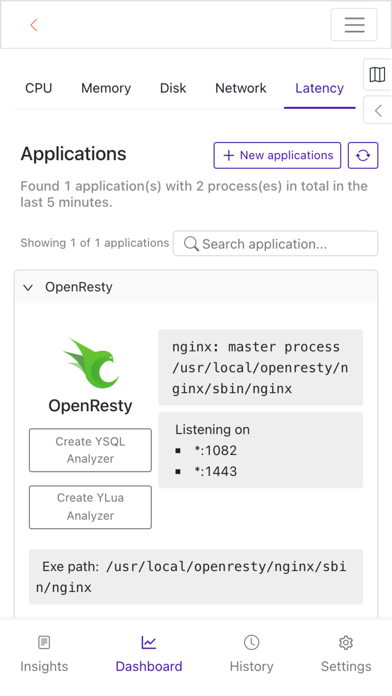Click the OpenResty bird logo
The image size is (392, 696).
pos(91,364)
